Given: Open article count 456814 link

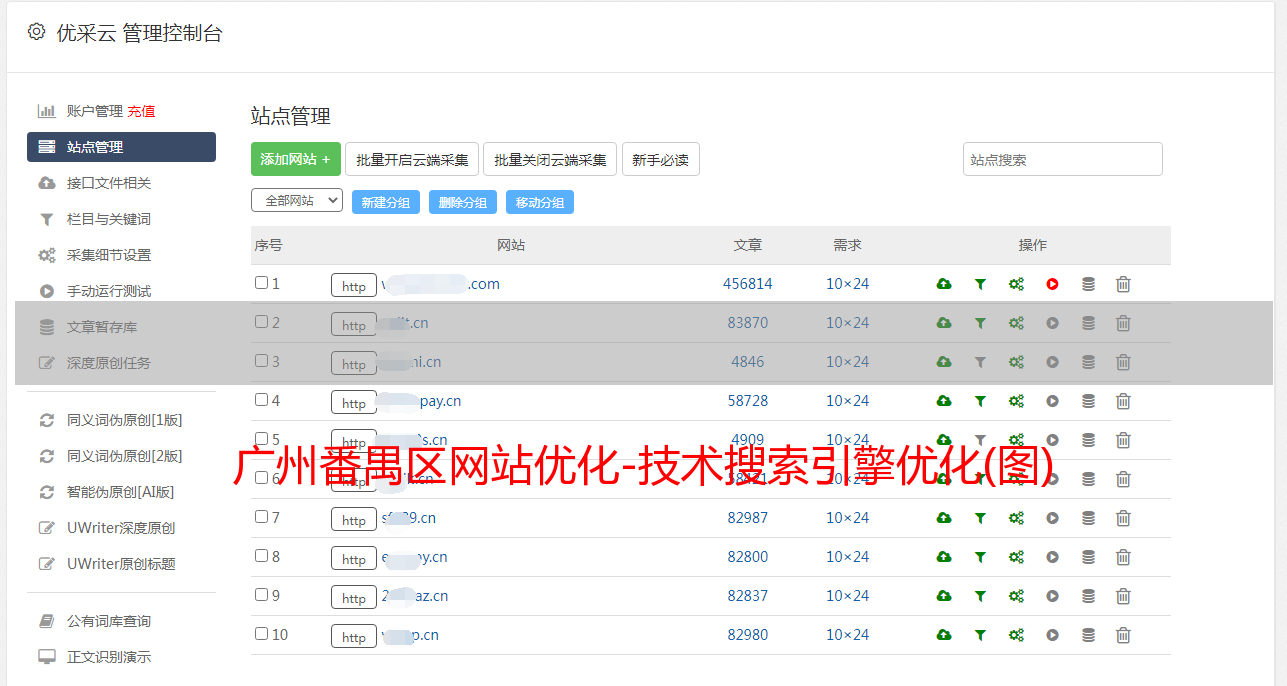Looking at the screenshot, I should 748,284.
